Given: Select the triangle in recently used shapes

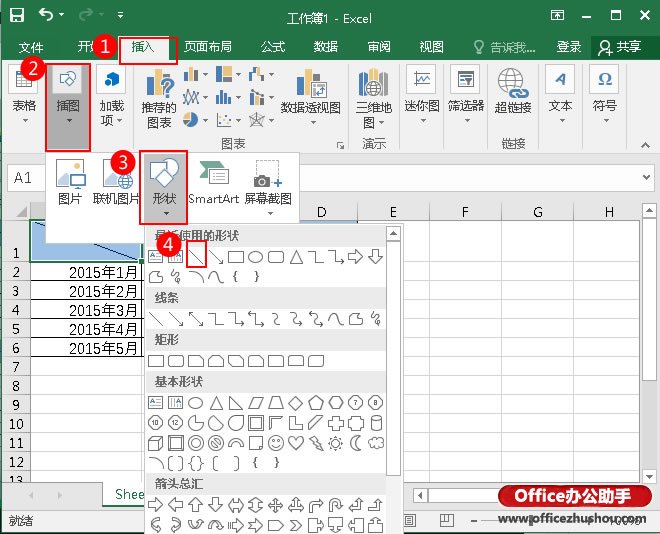Looking at the screenshot, I should [x=296, y=257].
